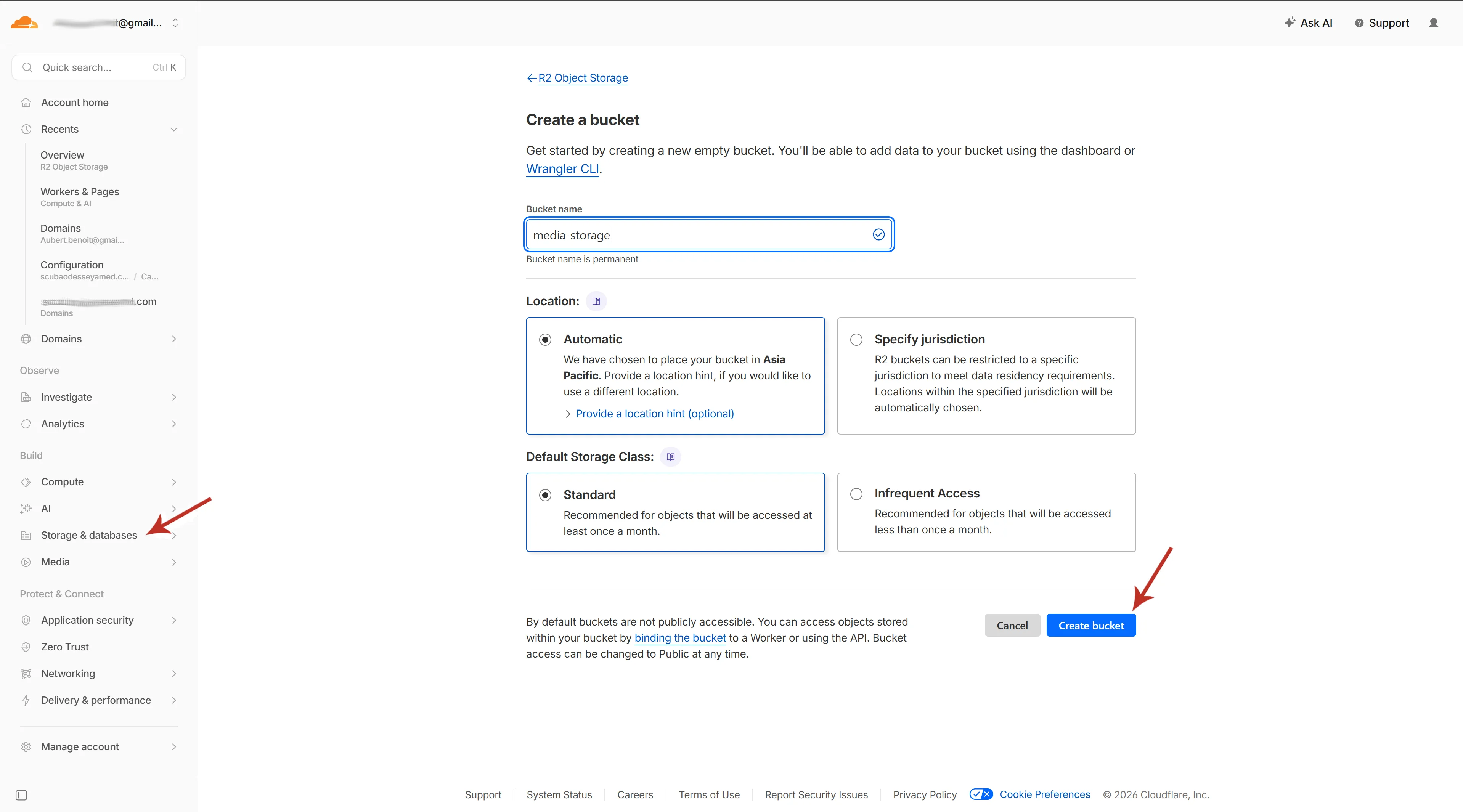1463x812 pixels.
Task: Open footer System Status link
Action: (559, 794)
